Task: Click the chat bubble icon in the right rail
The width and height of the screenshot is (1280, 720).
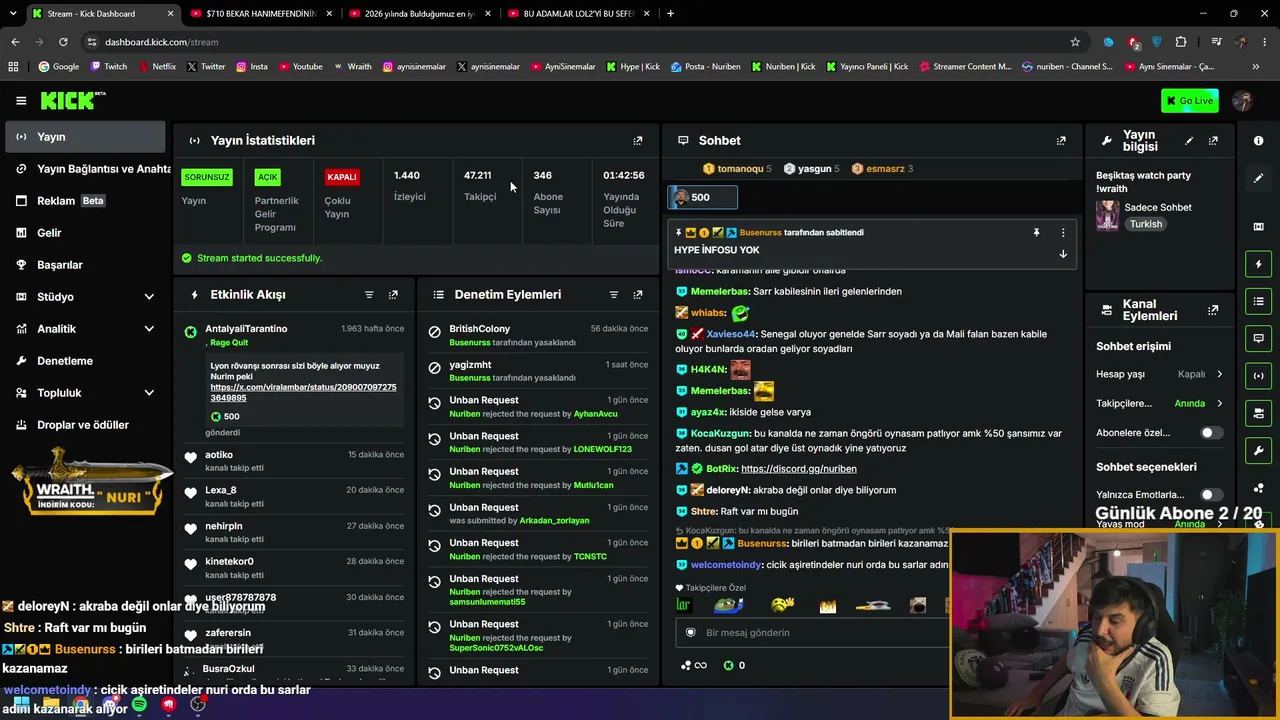Action: [1258, 338]
